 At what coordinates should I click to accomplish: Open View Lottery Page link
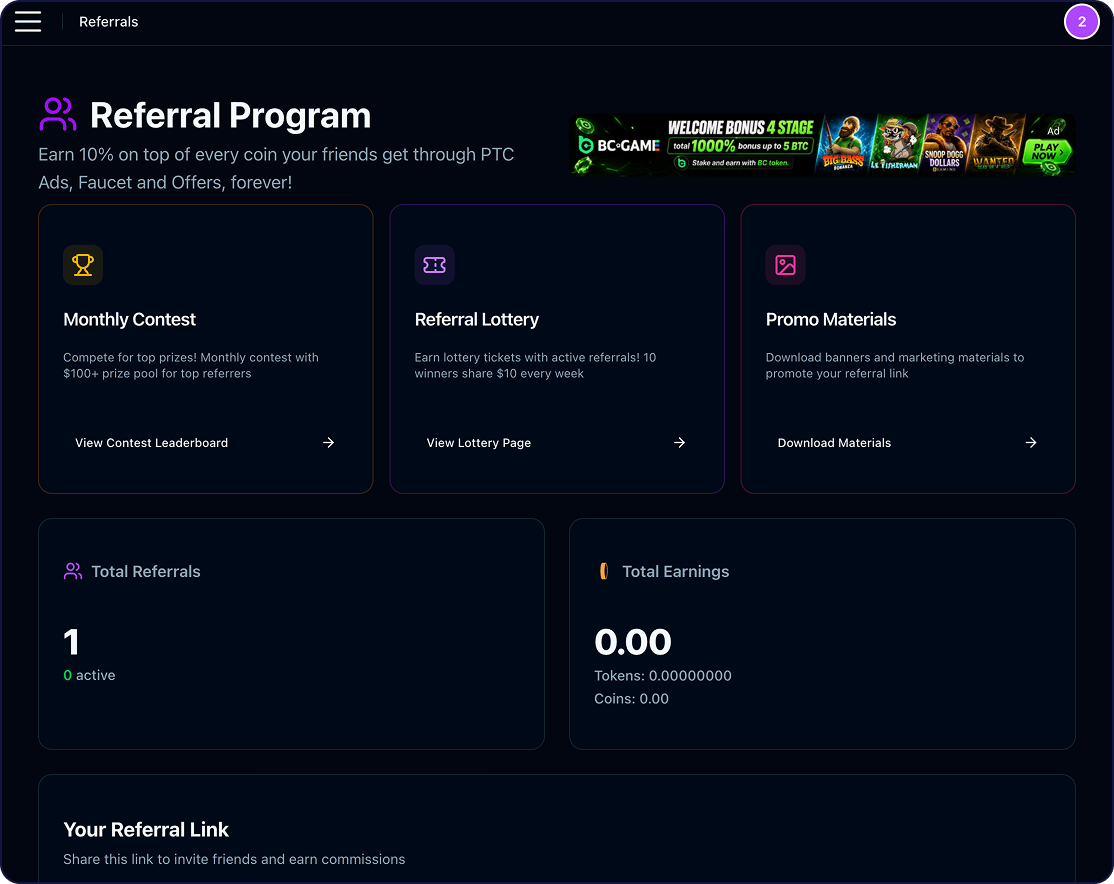coord(479,443)
